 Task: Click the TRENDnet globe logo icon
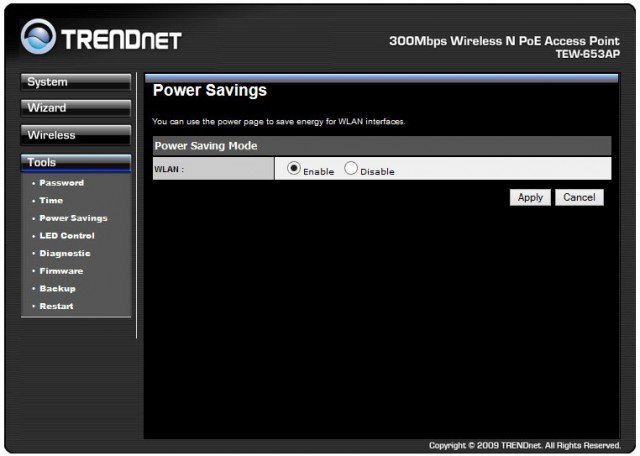click(x=39, y=38)
